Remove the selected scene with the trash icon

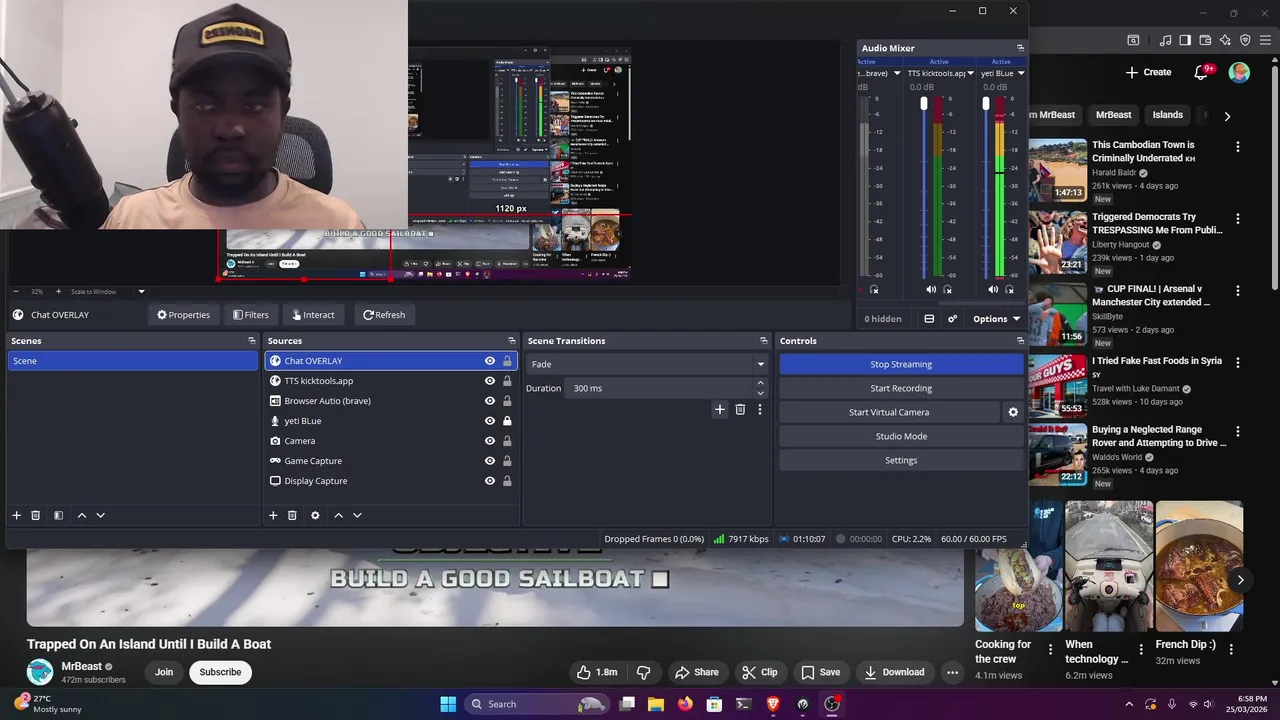(x=35, y=515)
